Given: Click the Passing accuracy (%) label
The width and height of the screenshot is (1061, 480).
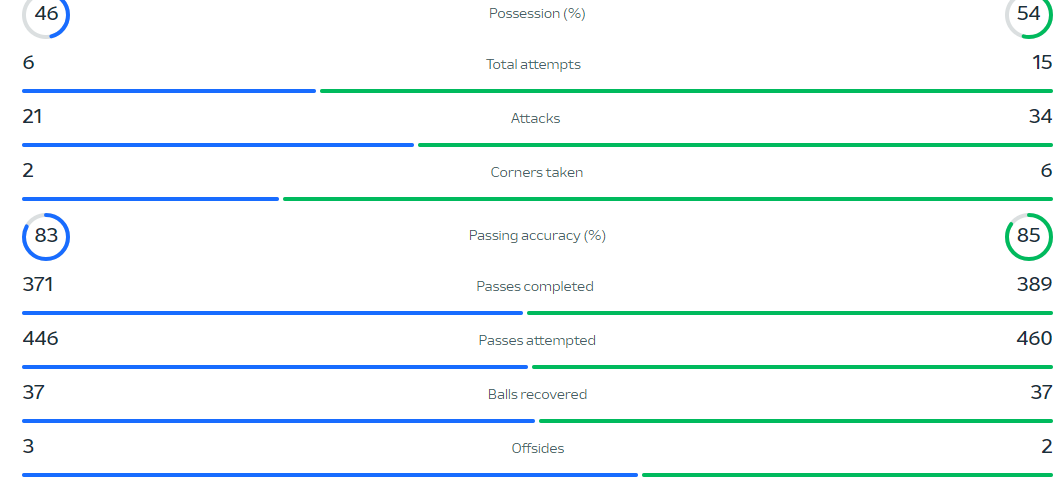Looking at the screenshot, I should point(537,236).
